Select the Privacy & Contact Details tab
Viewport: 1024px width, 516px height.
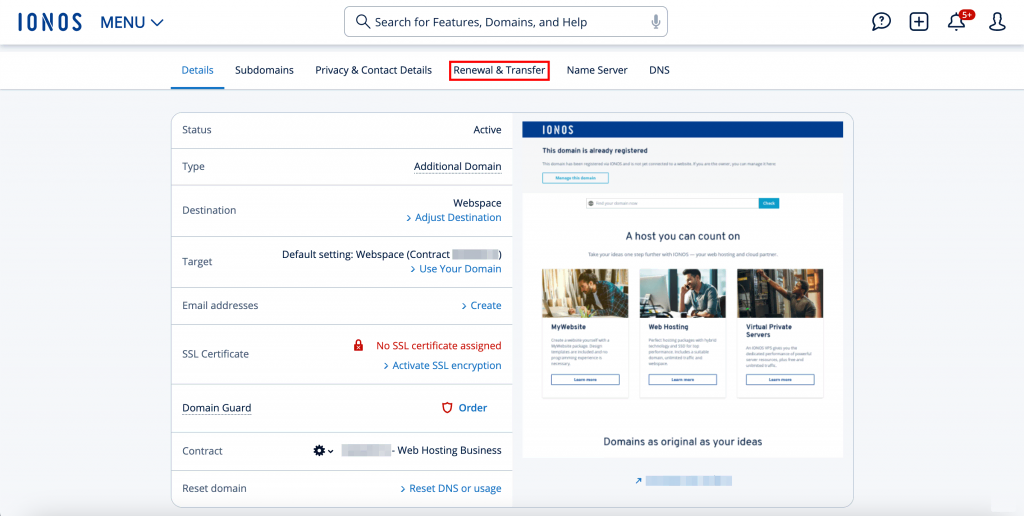pos(373,70)
